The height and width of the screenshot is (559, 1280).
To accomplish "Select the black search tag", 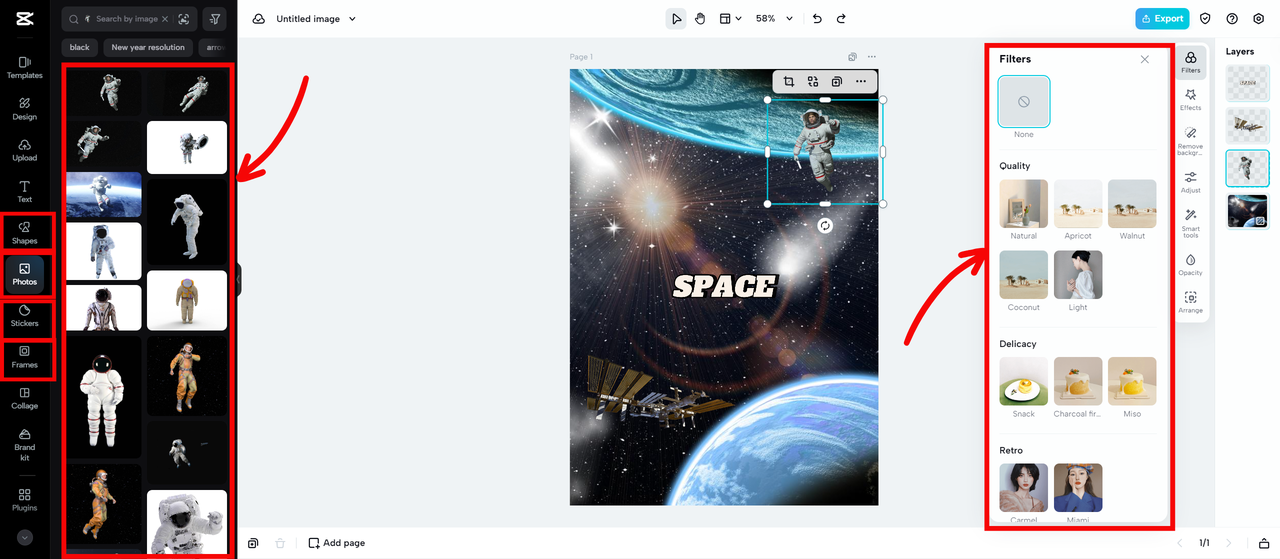I will click(80, 47).
